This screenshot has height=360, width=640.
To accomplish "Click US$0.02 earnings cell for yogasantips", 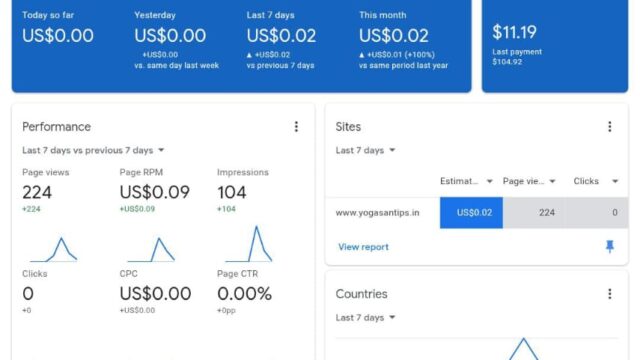I will (471, 213).
